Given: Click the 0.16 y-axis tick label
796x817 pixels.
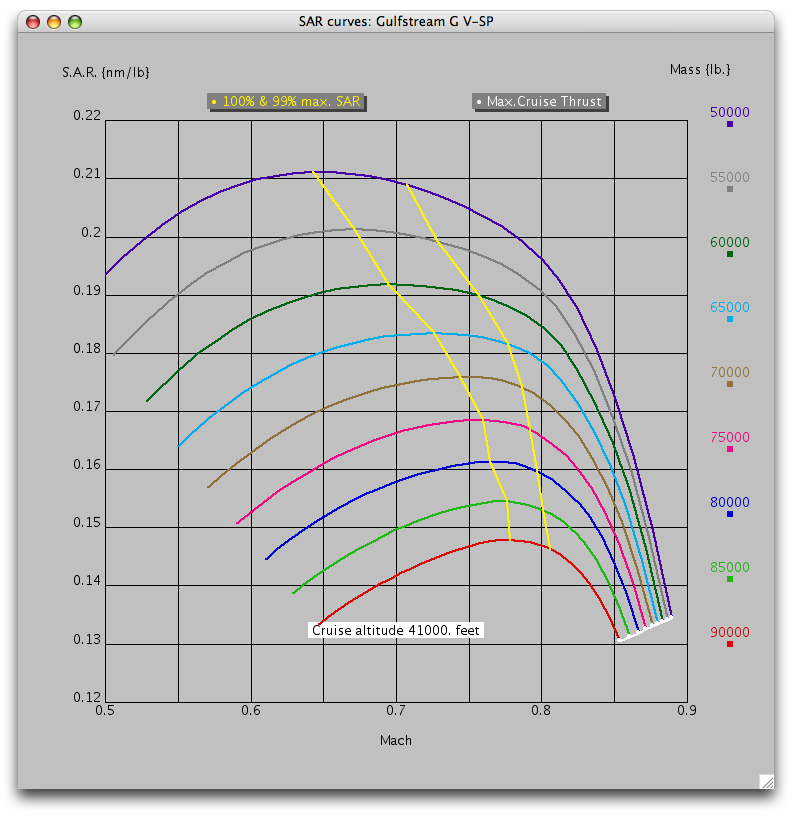Looking at the screenshot, I should pos(87,465).
